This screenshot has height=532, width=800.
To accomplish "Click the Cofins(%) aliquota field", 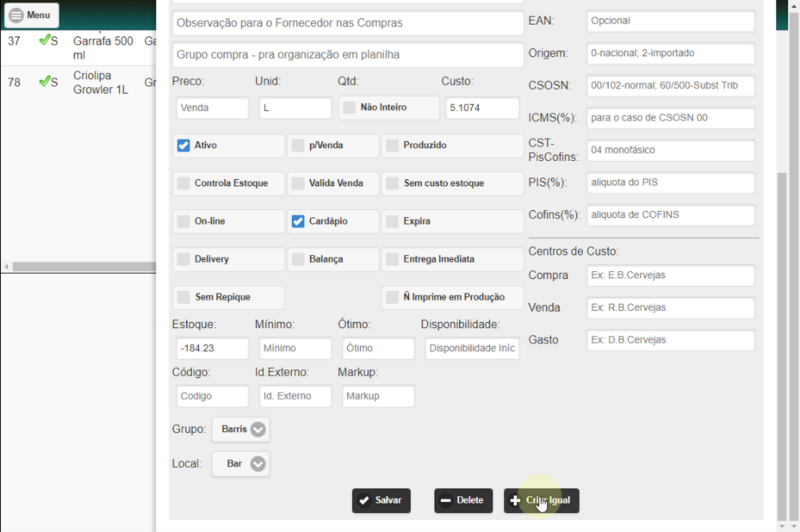I will click(670, 215).
